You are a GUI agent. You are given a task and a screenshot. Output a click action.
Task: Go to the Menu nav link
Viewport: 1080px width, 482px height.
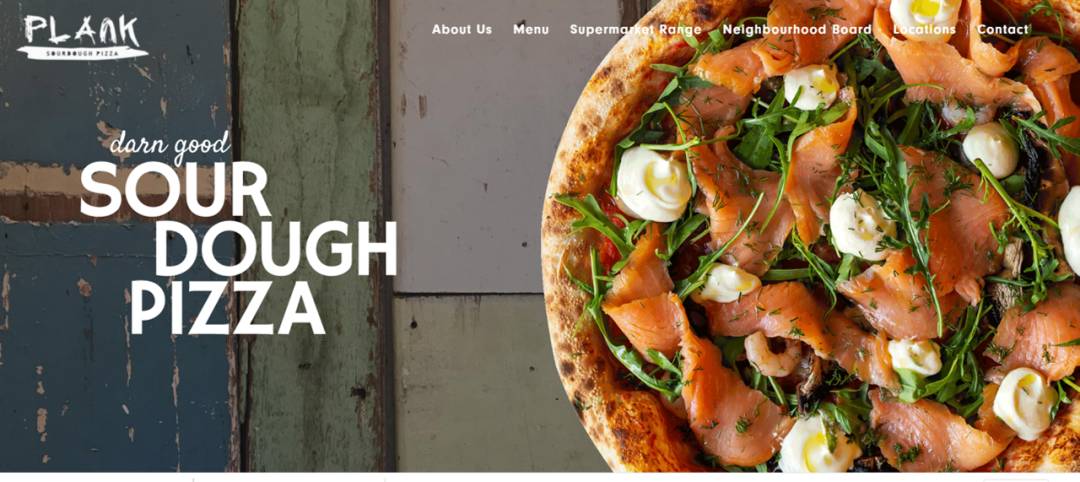531,30
